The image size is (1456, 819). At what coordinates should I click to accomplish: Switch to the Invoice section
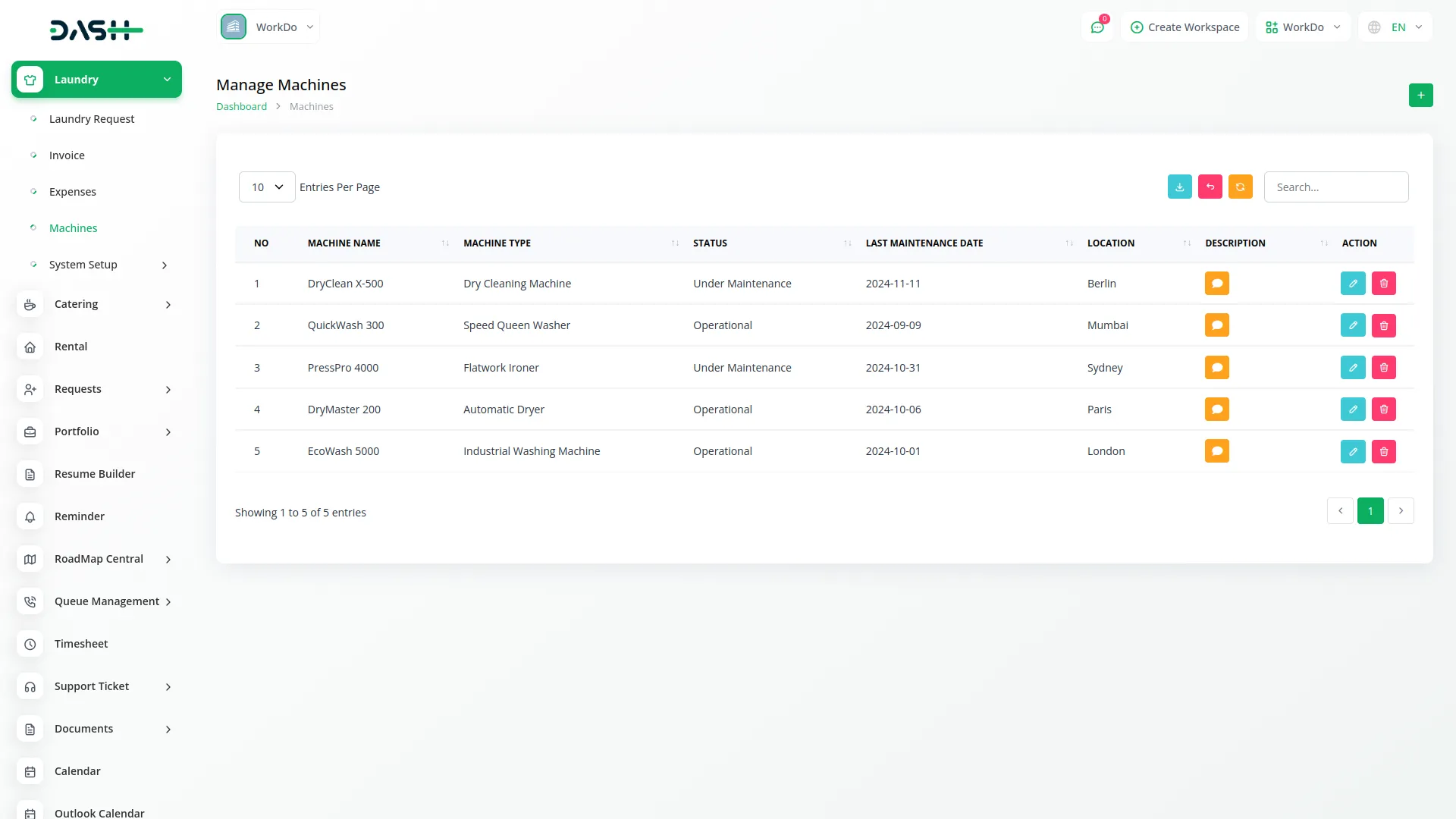[x=67, y=155]
